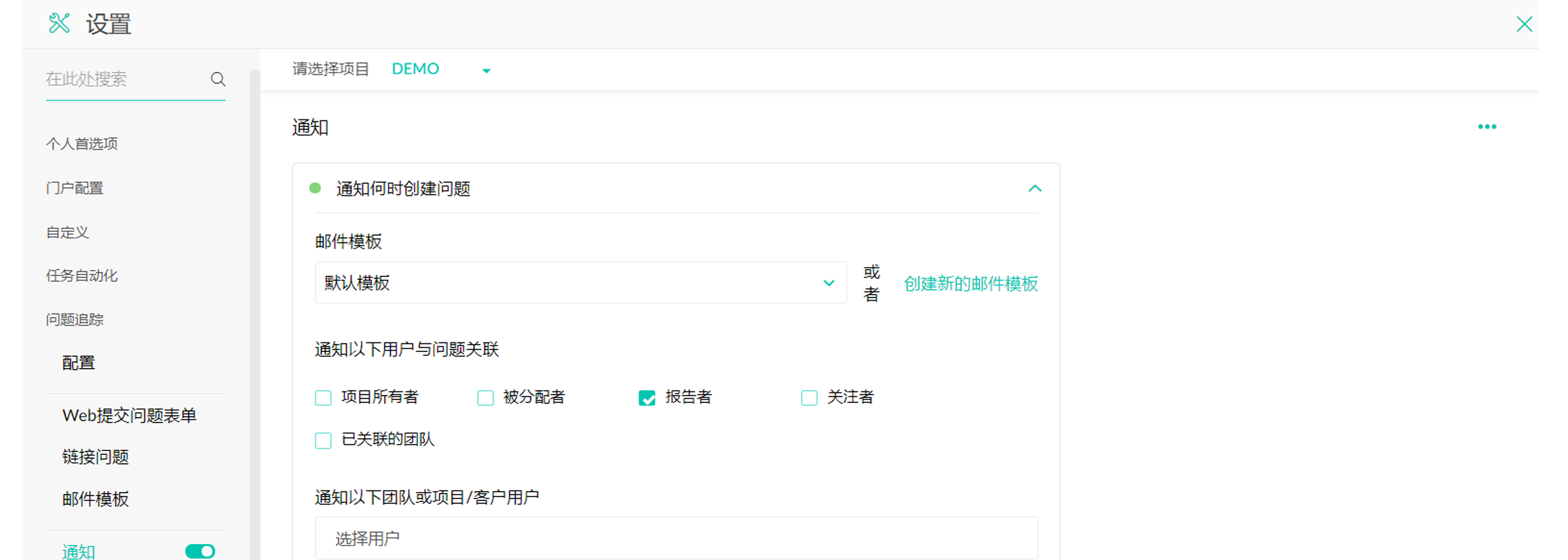The height and width of the screenshot is (560, 1568).
Task: Click the search magnifier icon
Action: pos(218,79)
